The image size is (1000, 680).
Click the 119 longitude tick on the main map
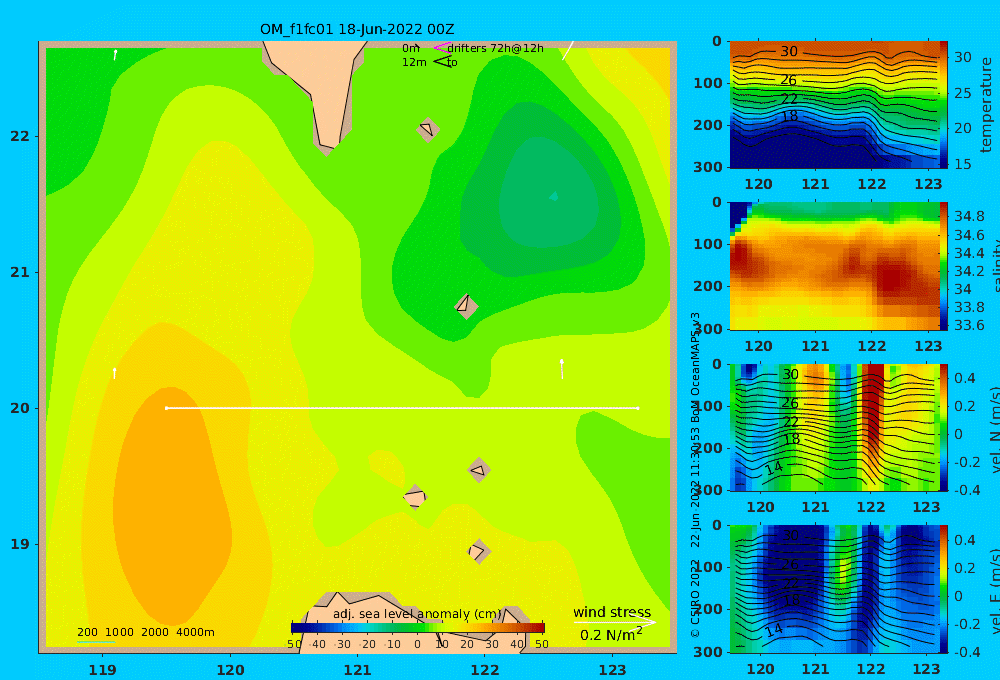point(103,670)
